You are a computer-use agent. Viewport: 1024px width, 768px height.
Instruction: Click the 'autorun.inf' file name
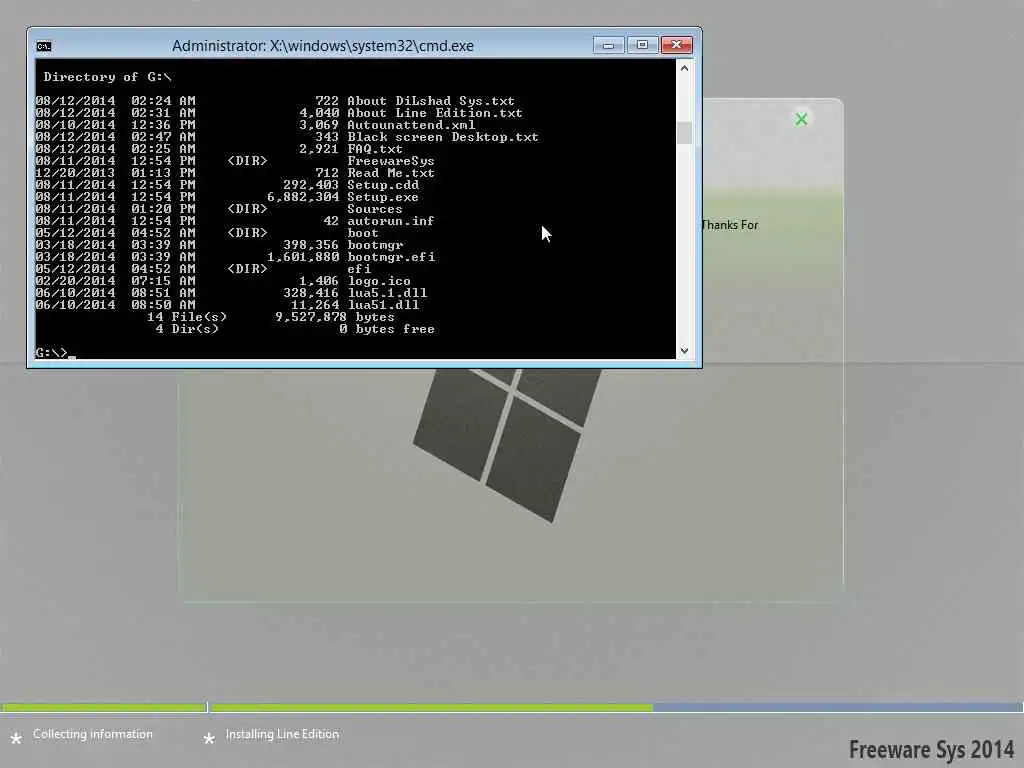pyautogui.click(x=391, y=221)
